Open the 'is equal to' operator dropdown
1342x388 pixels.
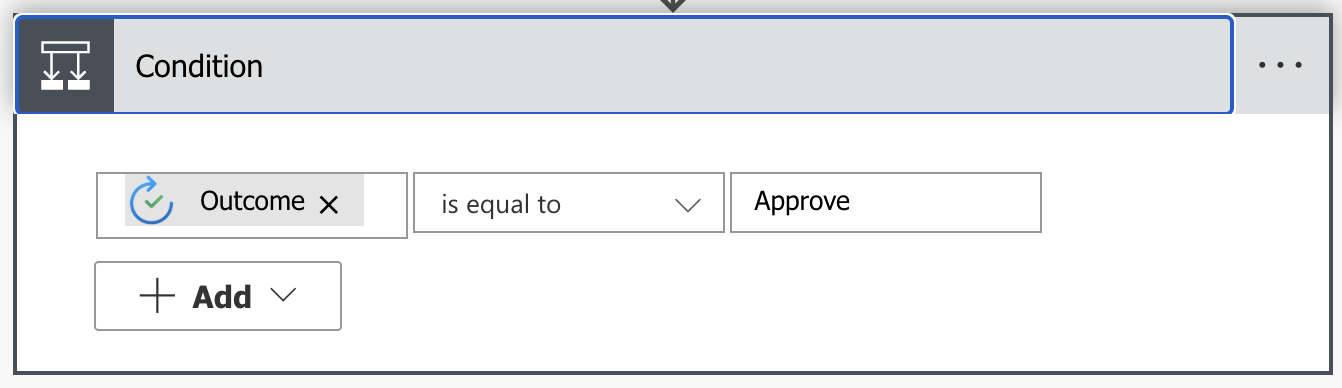pyautogui.click(x=569, y=204)
